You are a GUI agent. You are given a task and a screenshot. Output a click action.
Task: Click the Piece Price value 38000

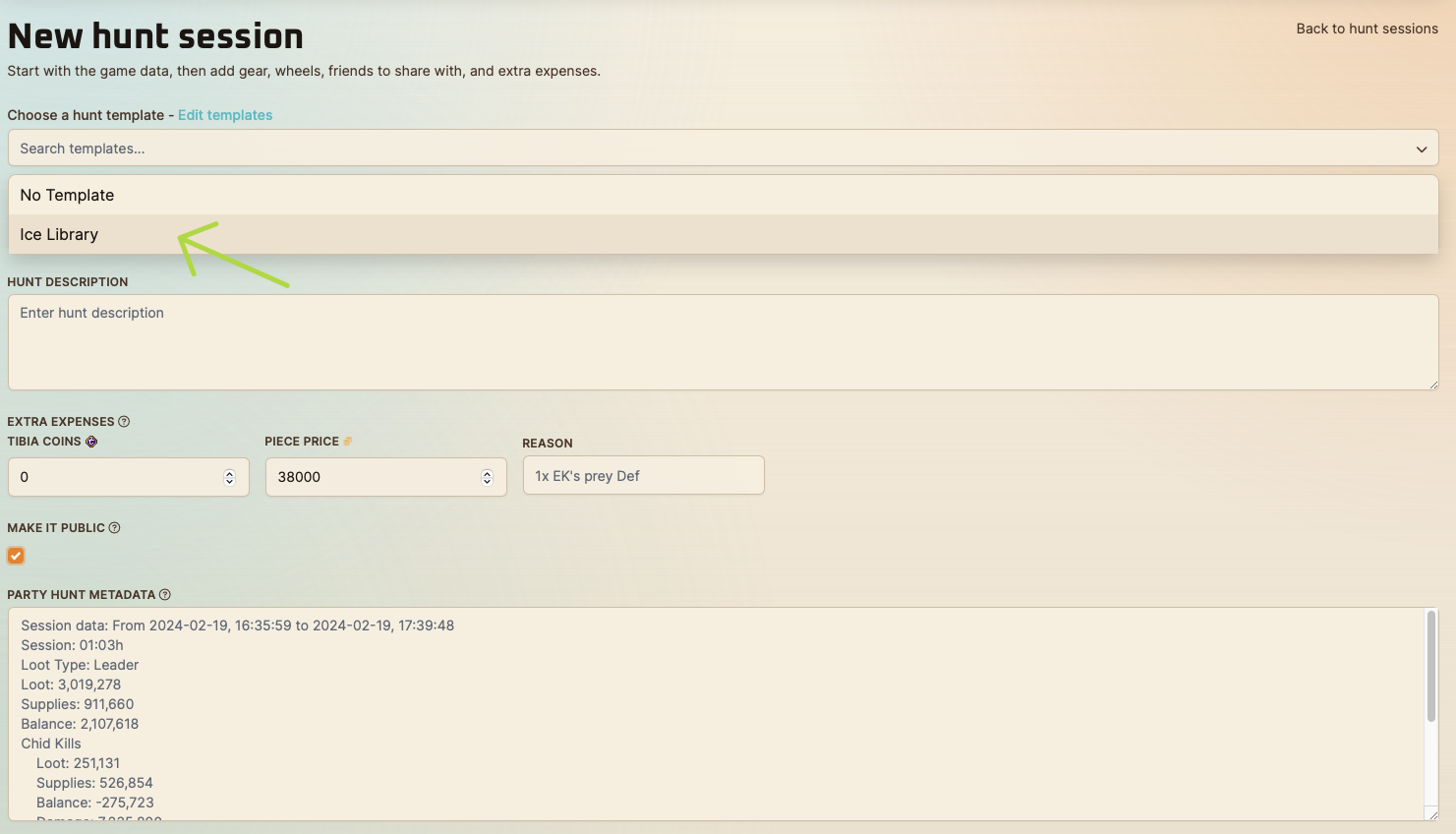click(299, 477)
